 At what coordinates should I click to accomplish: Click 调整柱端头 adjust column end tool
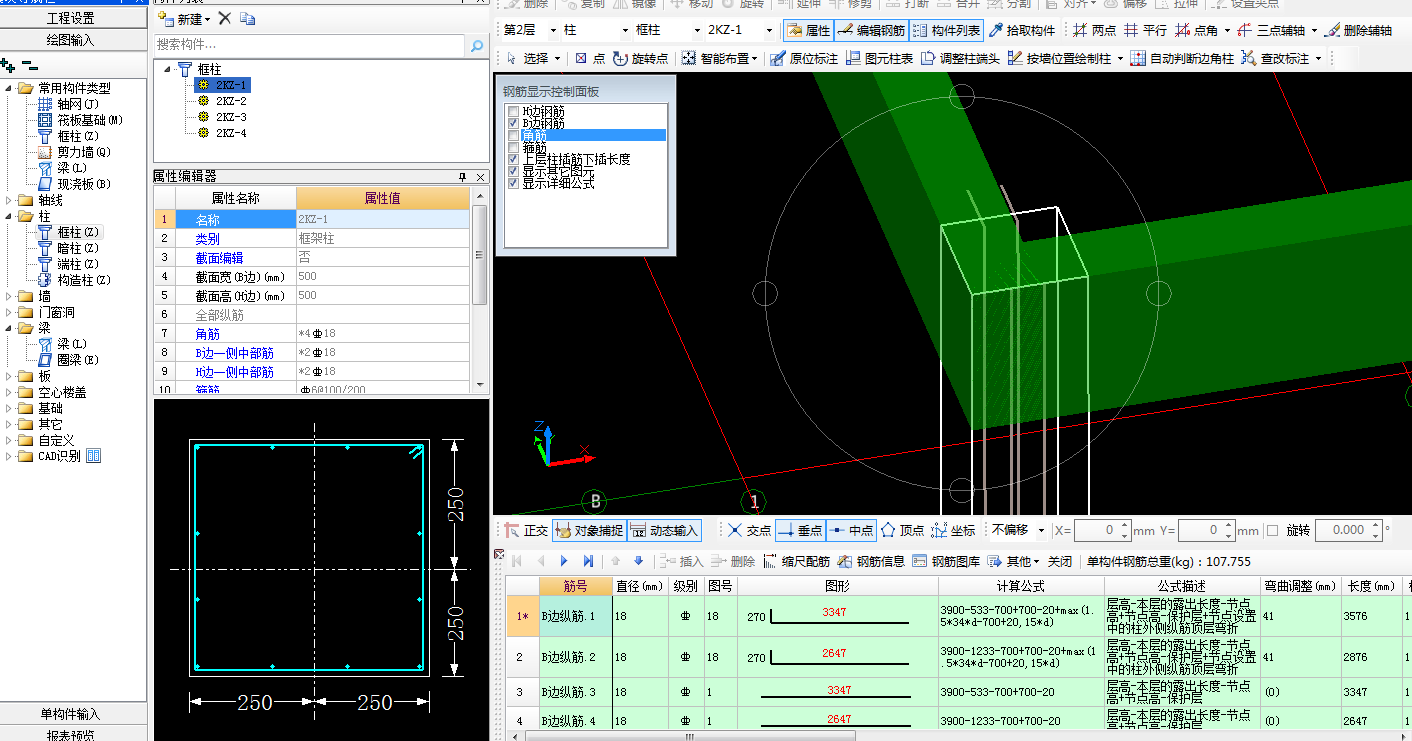click(960, 59)
